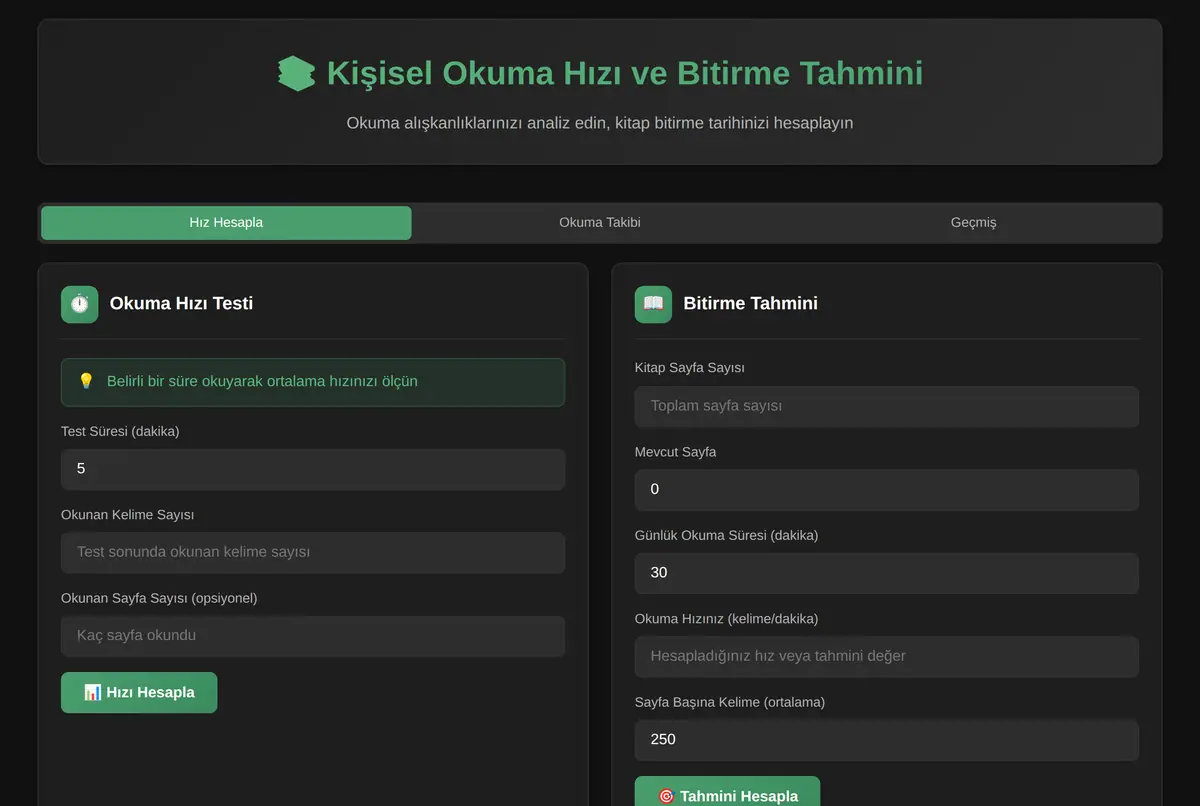Click the 'Okuma Hızınız (kelime/dakika)' label
This screenshot has height=806, width=1200.
coord(727,619)
